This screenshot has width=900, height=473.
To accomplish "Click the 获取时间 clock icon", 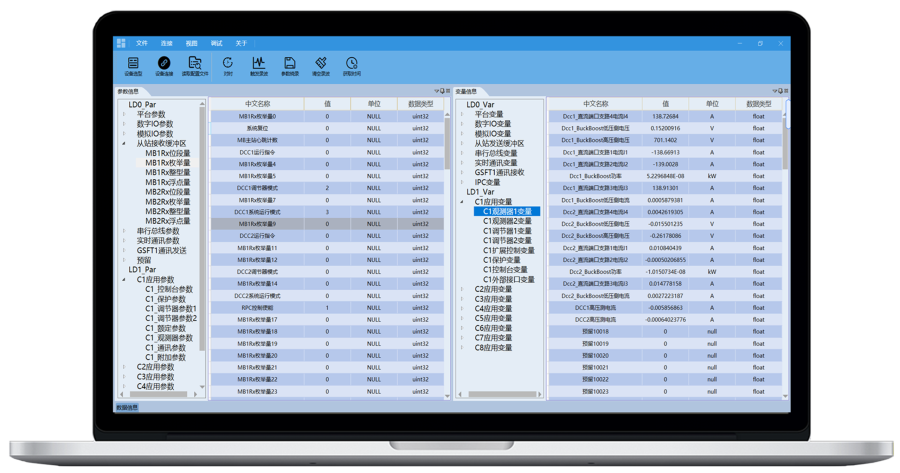I will point(352,65).
